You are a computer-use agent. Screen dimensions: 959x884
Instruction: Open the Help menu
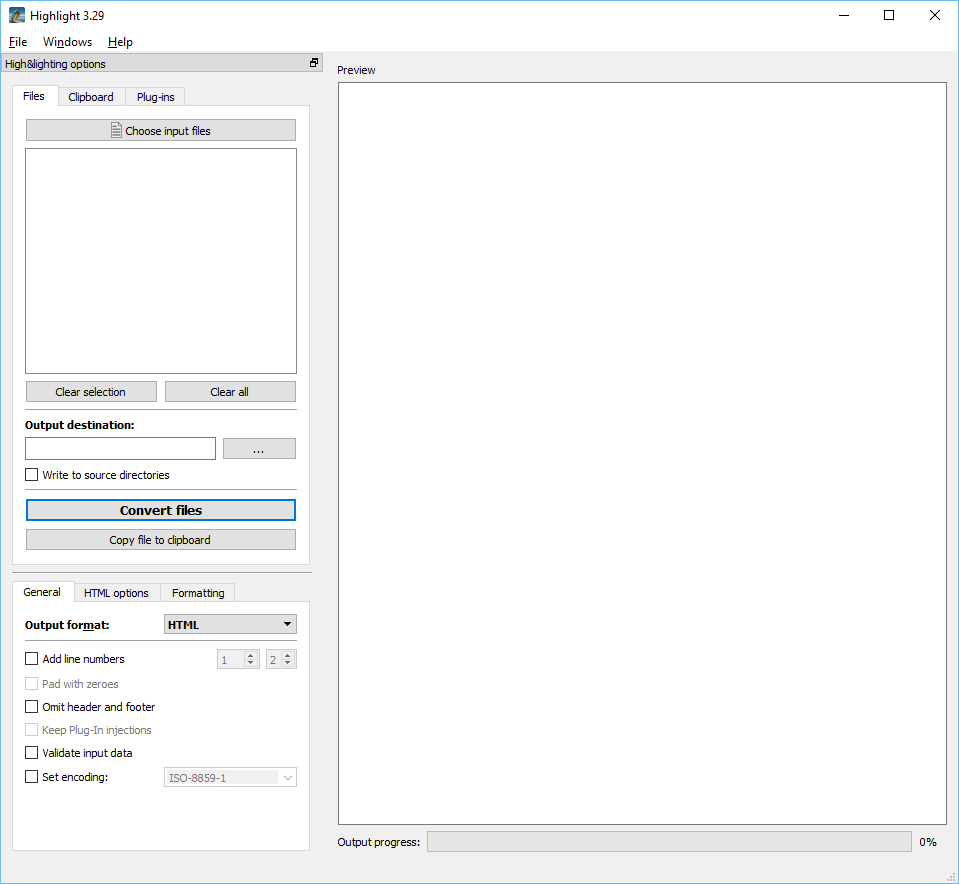tap(120, 42)
